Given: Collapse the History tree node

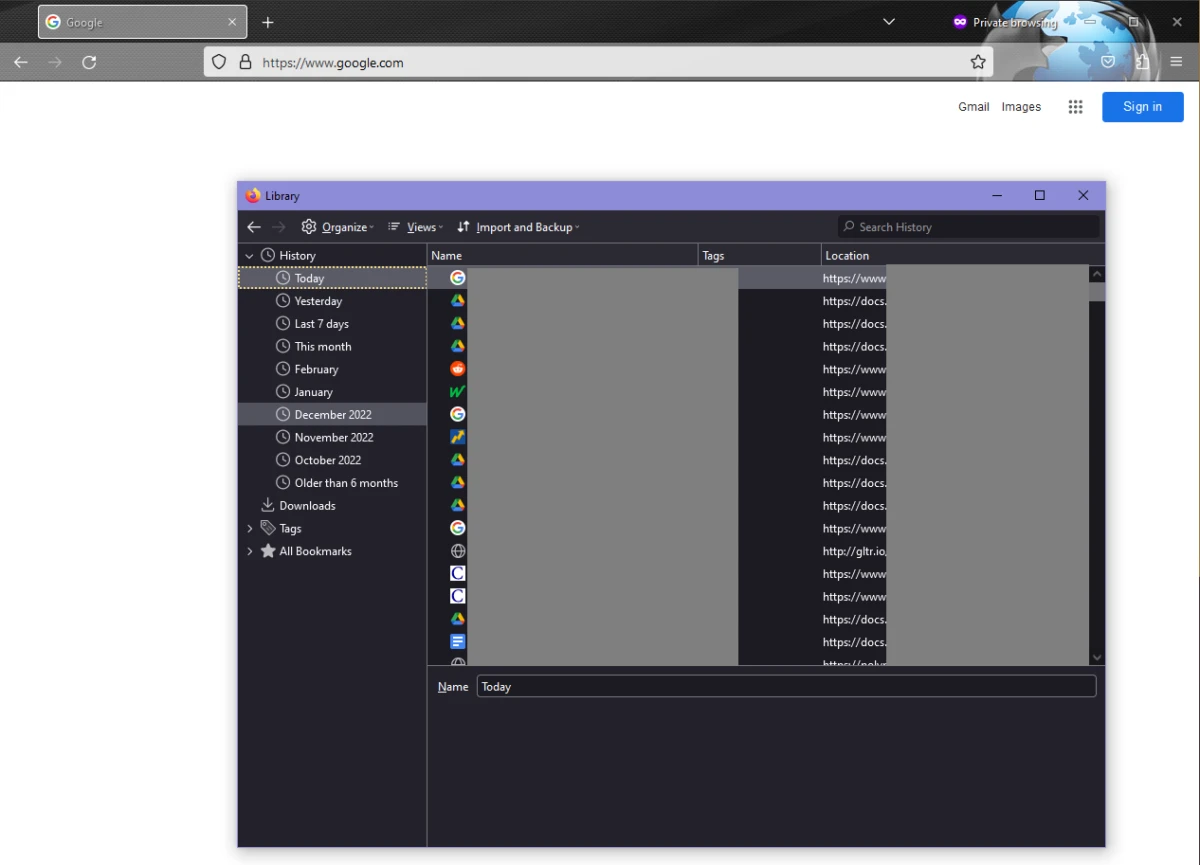Looking at the screenshot, I should pos(249,256).
